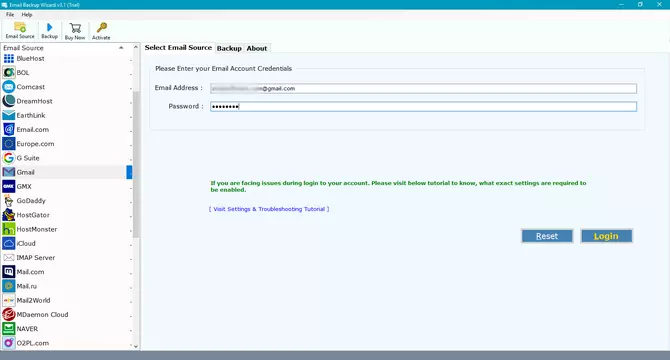The height and width of the screenshot is (360, 670).
Task: Collapse the Email Source list header arrow
Action: point(121,48)
